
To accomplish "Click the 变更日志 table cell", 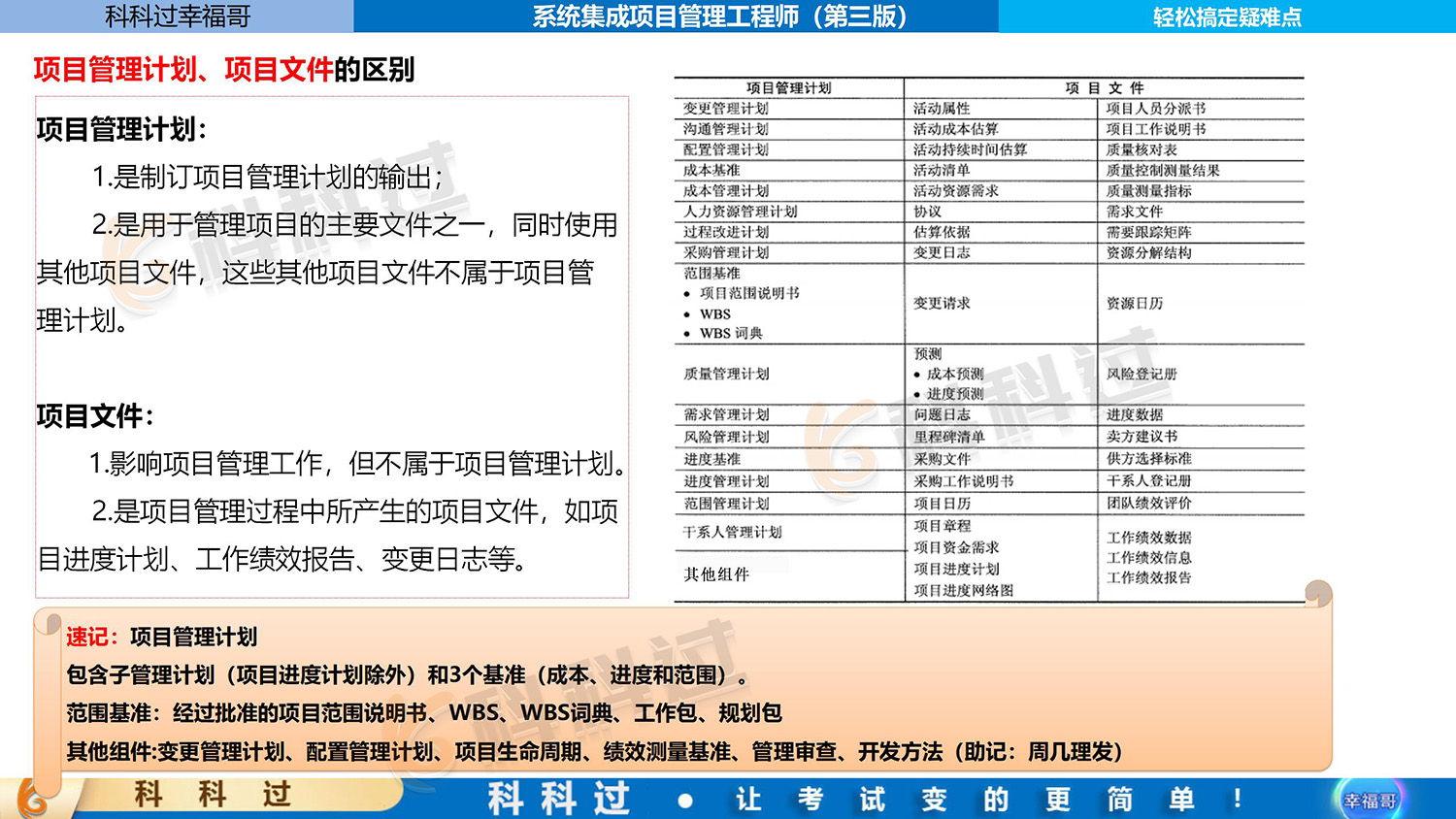I will click(x=941, y=252).
